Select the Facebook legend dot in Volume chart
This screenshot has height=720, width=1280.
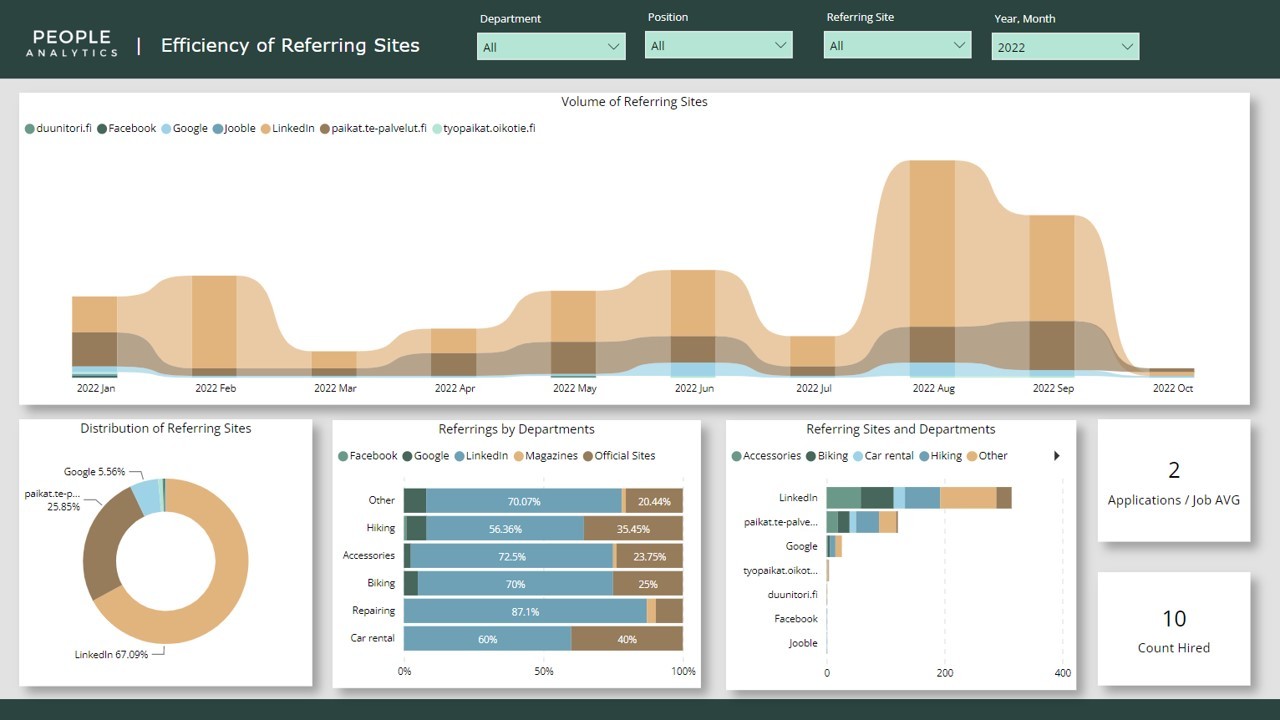(x=102, y=129)
